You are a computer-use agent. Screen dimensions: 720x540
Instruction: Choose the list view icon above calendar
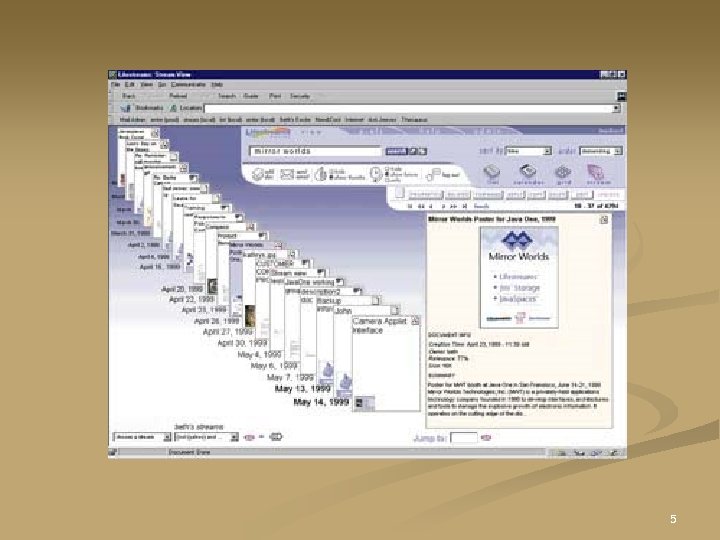point(491,172)
